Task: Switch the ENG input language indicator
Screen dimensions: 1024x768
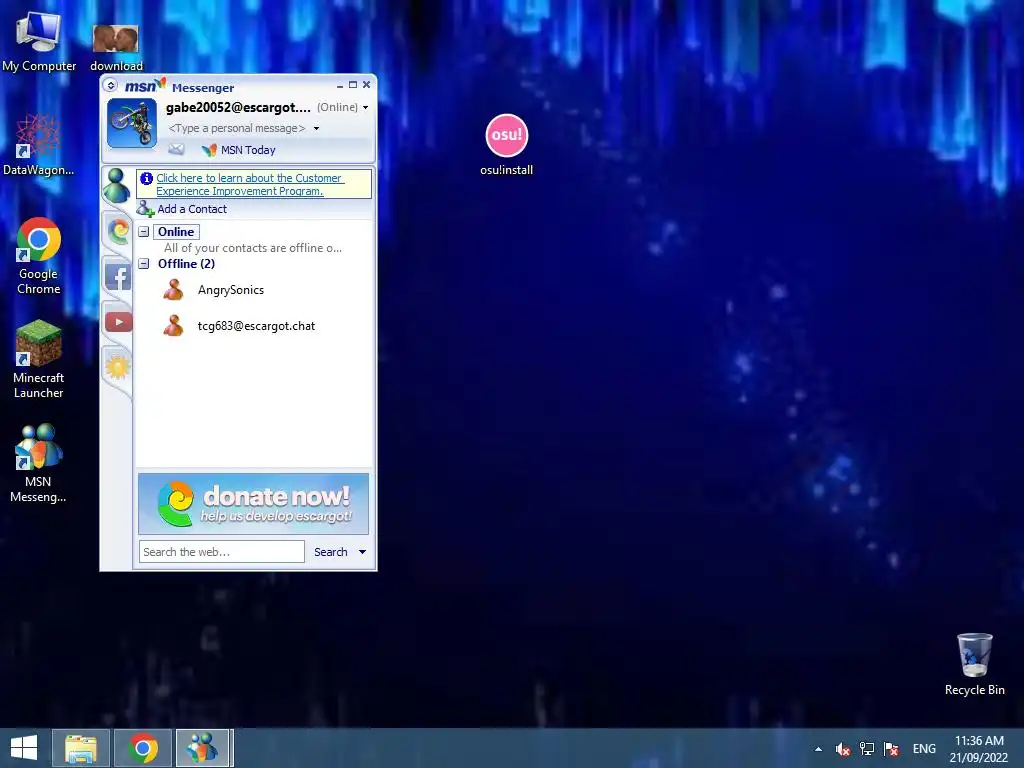Action: [924, 748]
